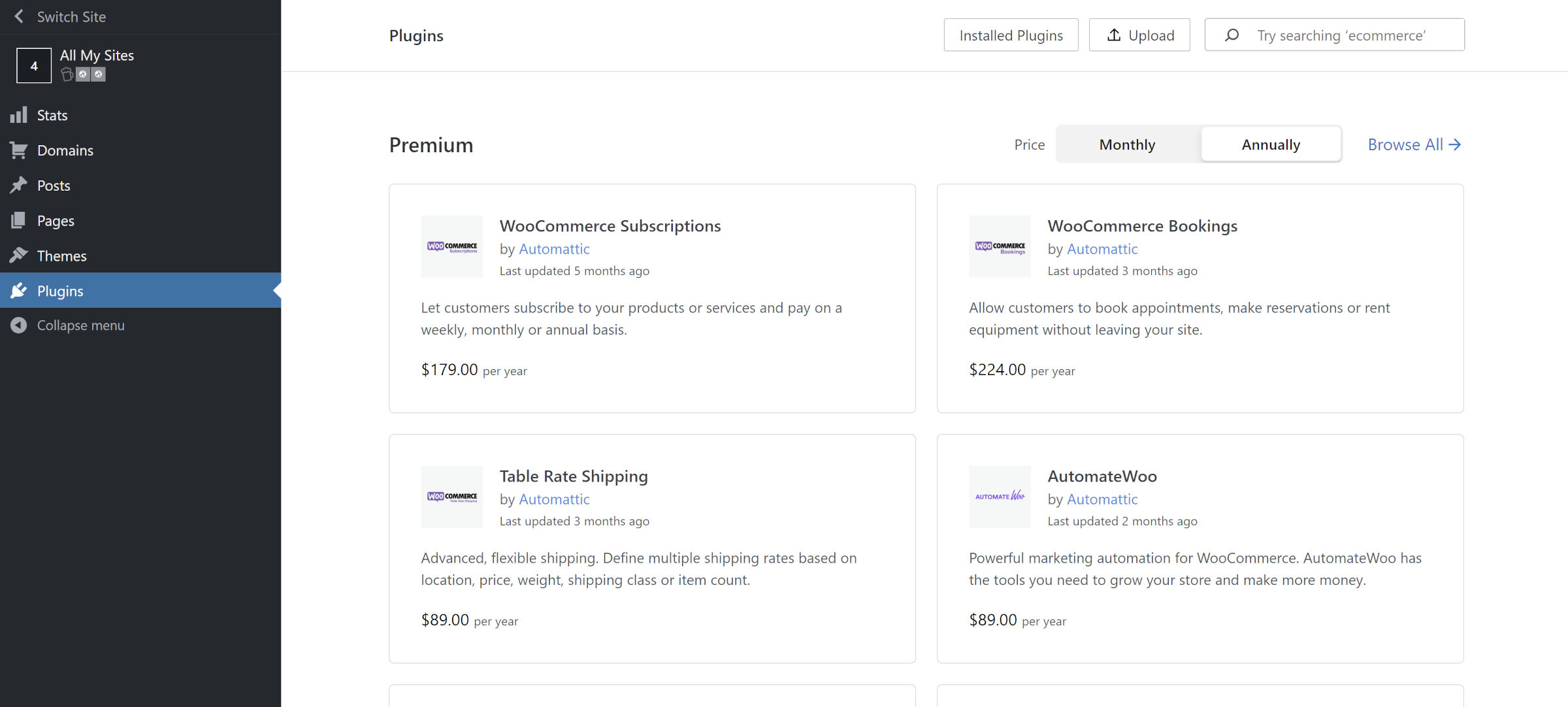The width and height of the screenshot is (1568, 707).
Task: Click the Plugins plug icon
Action: pos(20,290)
